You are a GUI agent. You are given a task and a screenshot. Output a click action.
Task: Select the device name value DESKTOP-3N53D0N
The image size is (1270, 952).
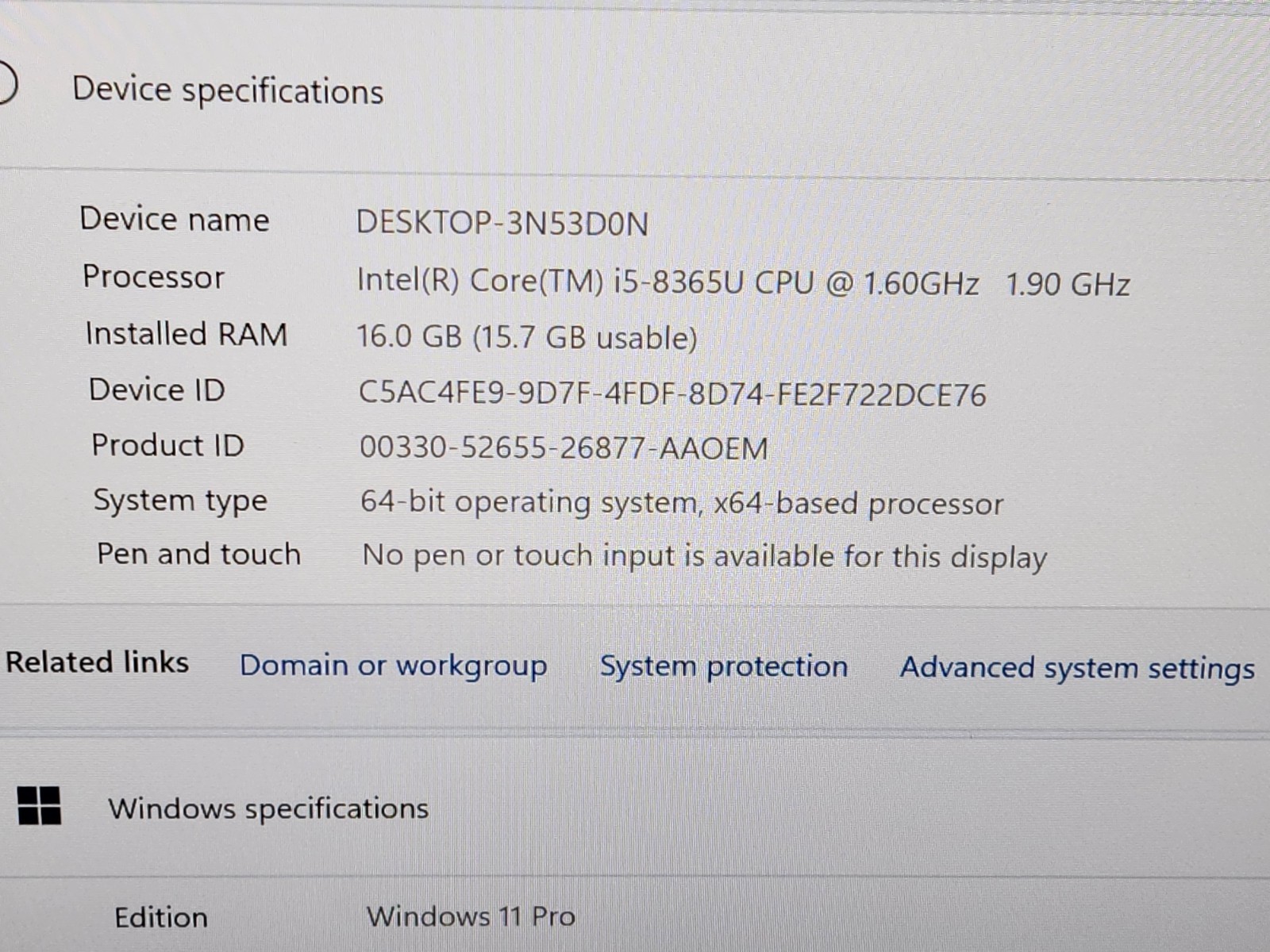502,223
